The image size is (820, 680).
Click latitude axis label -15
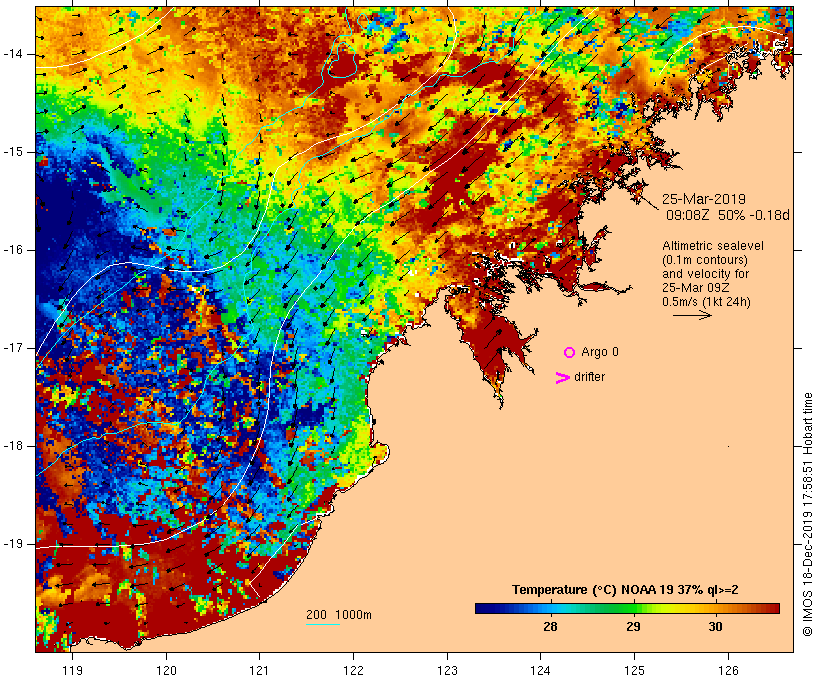pyautogui.click(x=13, y=152)
